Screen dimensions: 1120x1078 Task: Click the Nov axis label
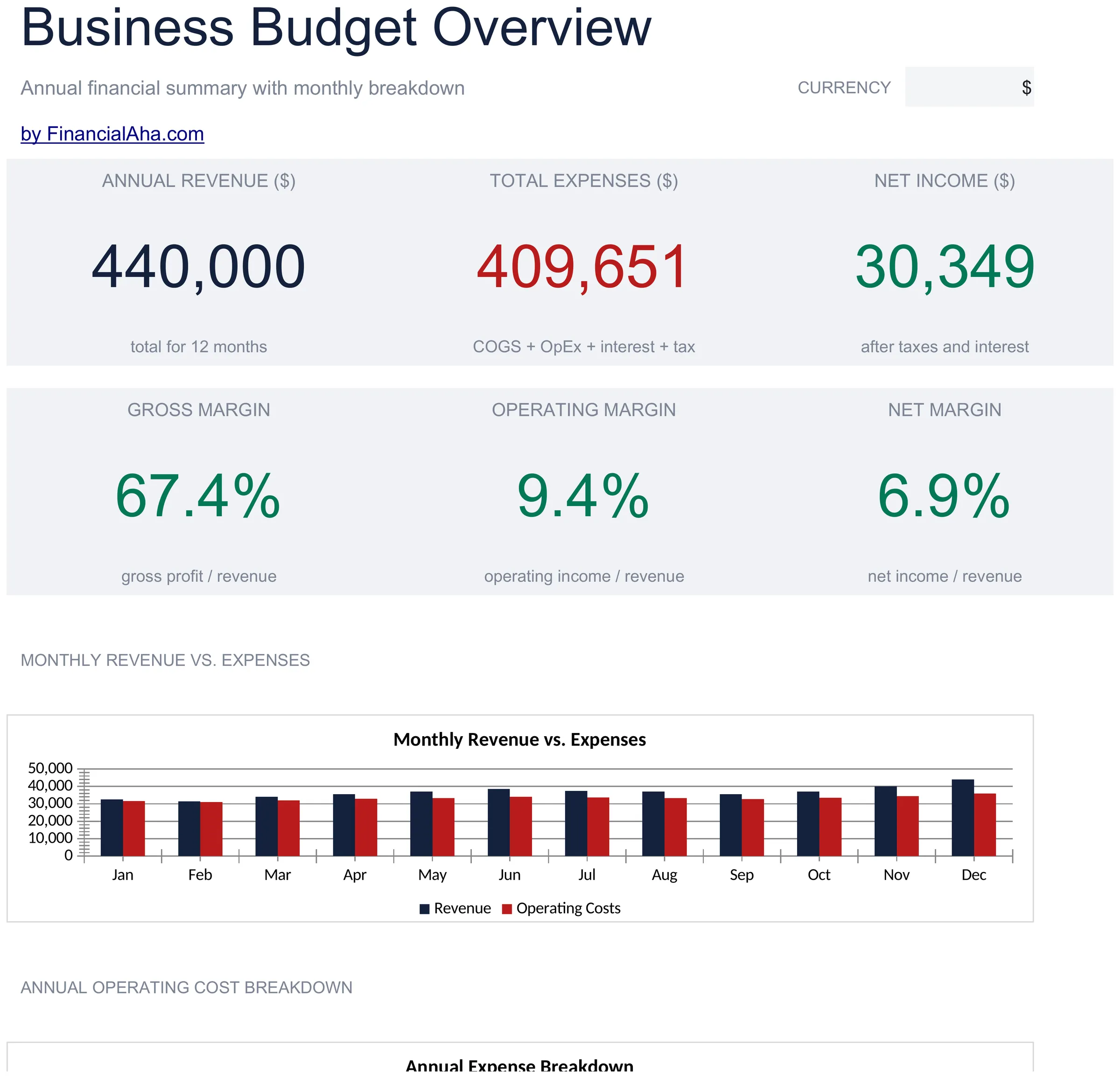tap(896, 875)
